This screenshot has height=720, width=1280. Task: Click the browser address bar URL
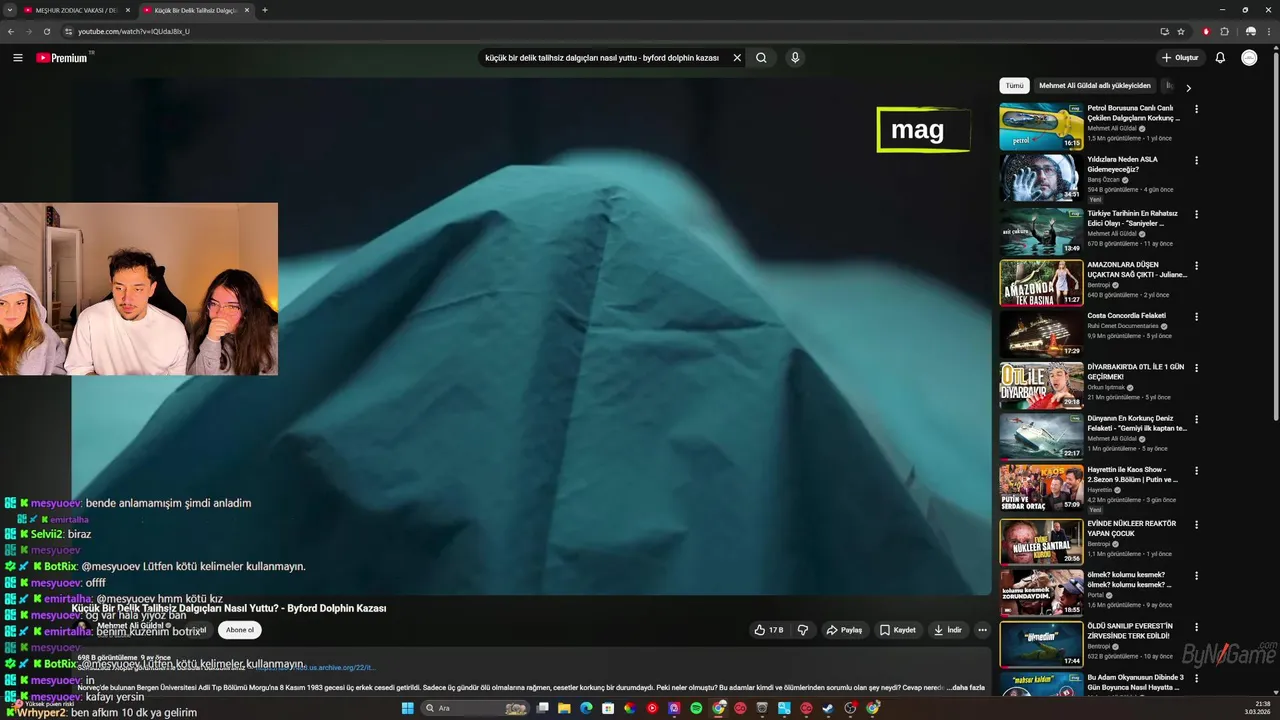coord(134,31)
